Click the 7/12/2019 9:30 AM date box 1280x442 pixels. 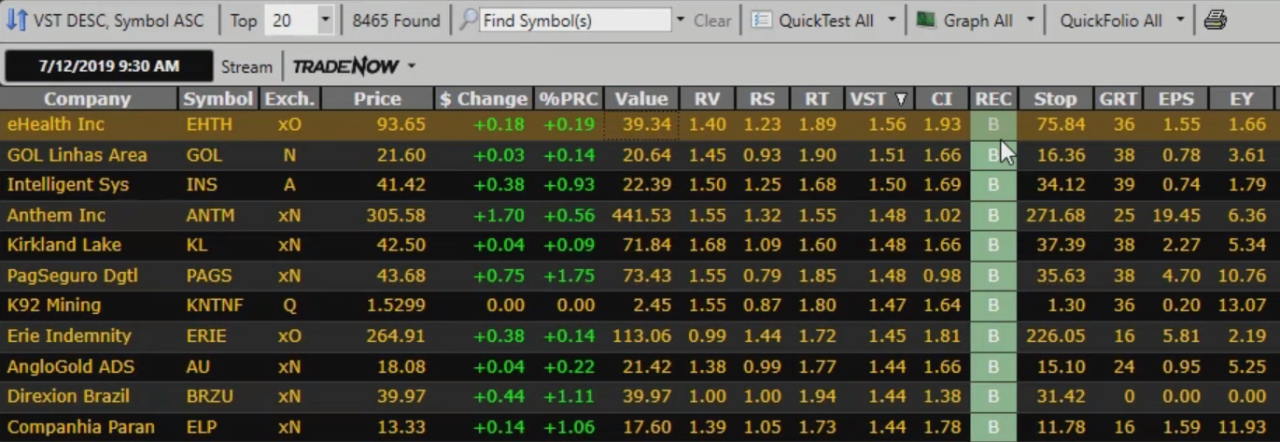[109, 66]
